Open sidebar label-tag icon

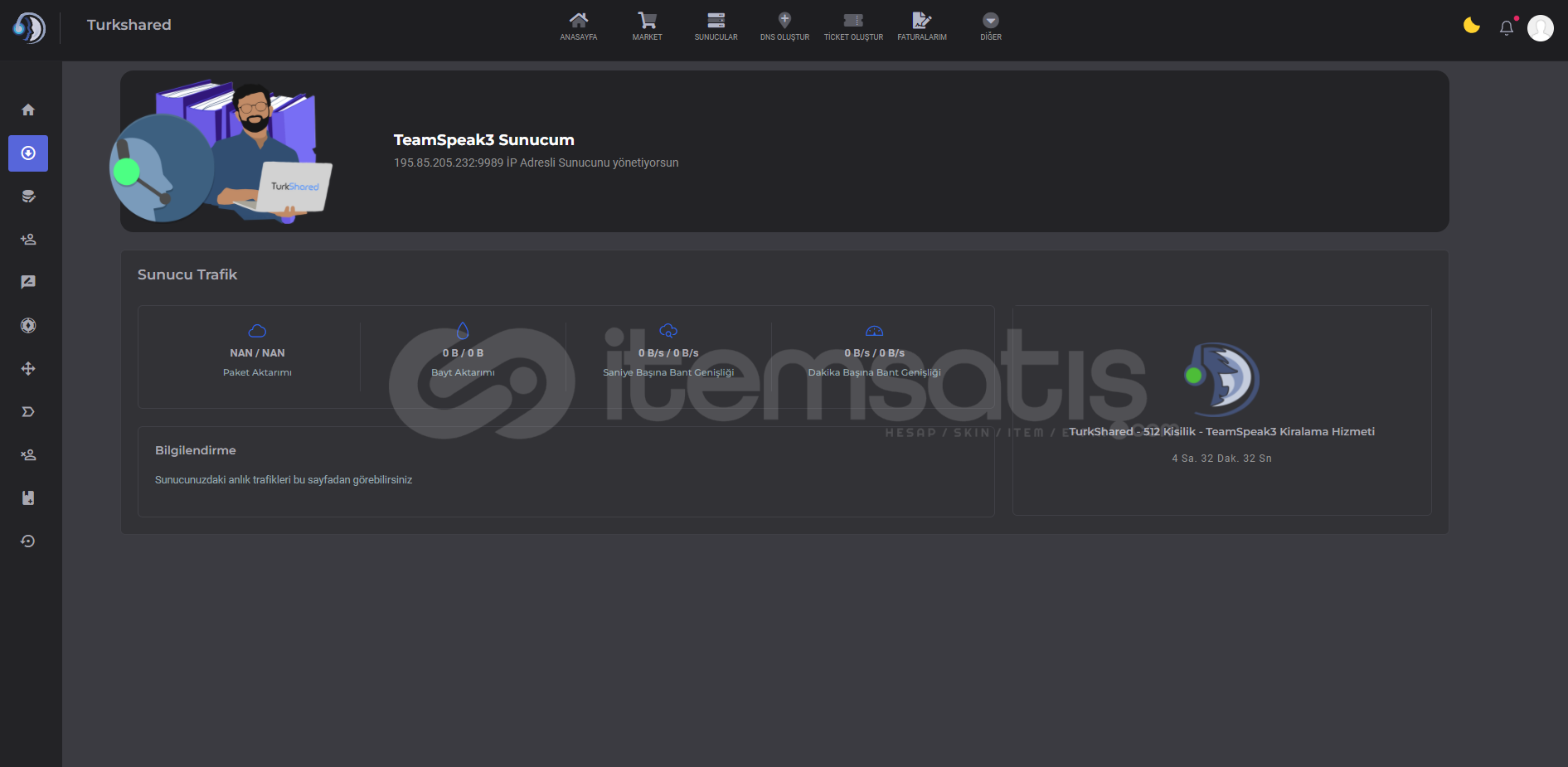[x=28, y=412]
